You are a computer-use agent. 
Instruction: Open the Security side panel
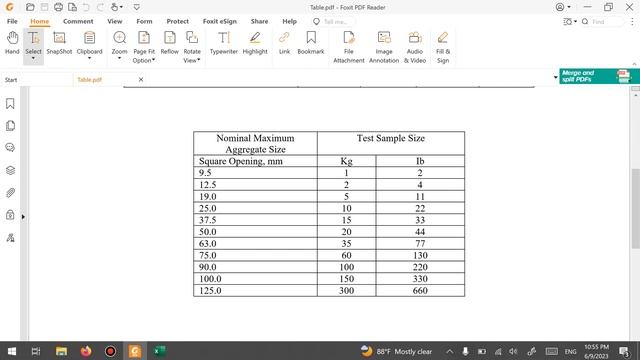pyautogui.click(x=10, y=215)
